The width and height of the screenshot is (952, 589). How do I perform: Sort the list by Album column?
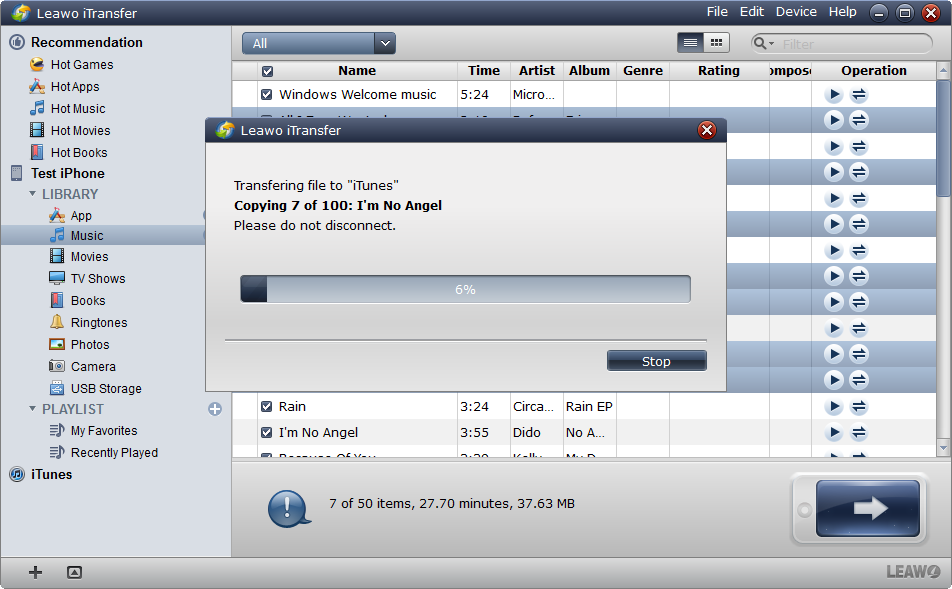[590, 71]
